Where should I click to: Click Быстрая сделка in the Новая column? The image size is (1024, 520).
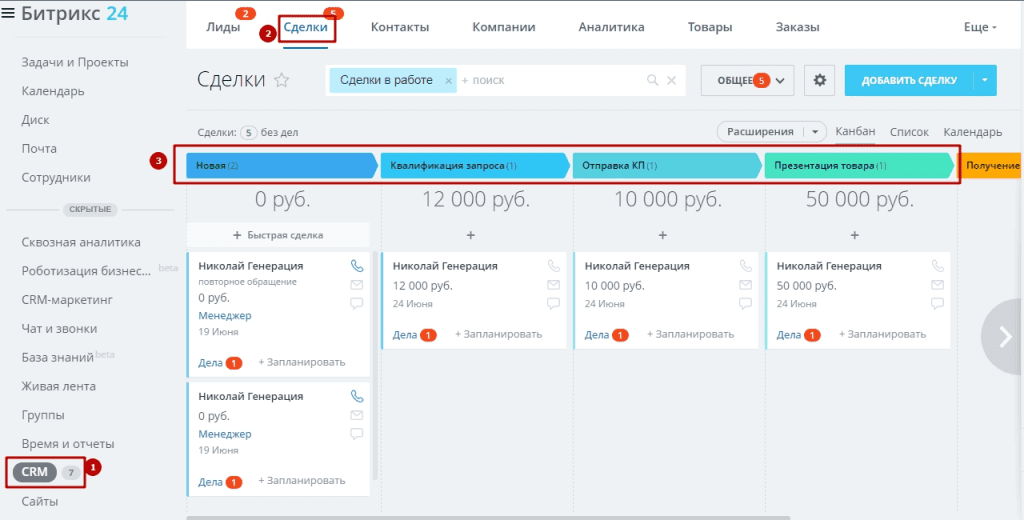(x=278, y=235)
